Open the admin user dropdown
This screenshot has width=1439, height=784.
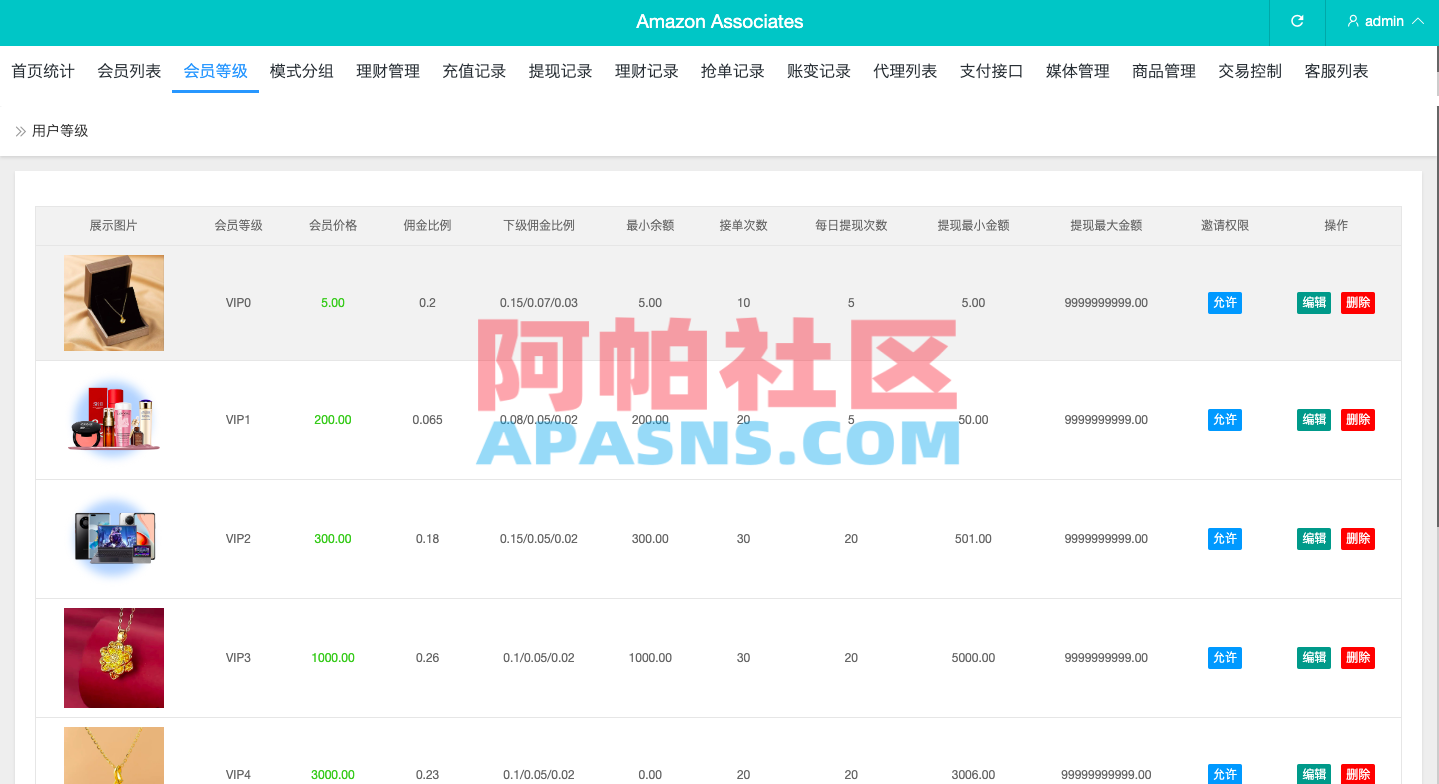click(x=1385, y=21)
